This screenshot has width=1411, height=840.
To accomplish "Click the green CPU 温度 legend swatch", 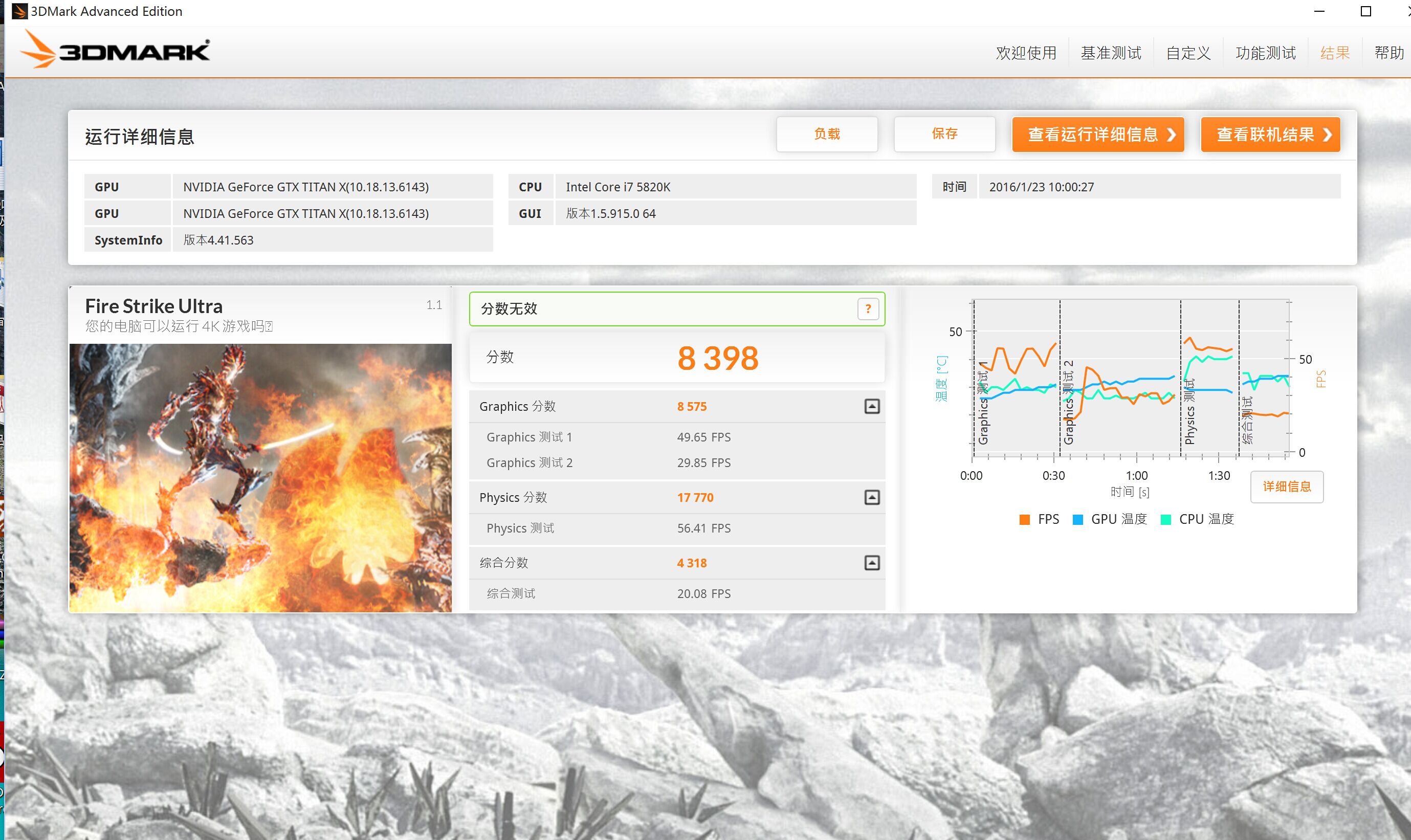I will point(1165,520).
